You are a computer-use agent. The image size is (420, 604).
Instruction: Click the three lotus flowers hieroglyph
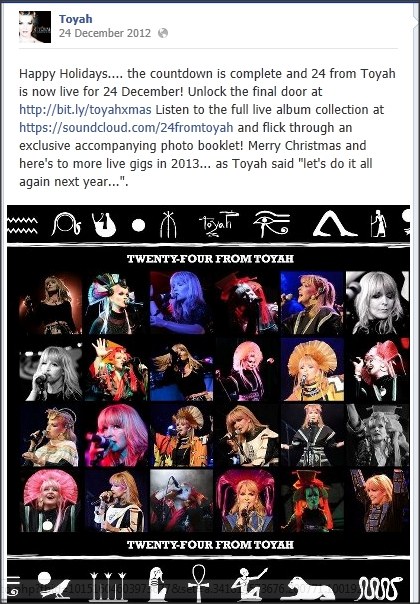pyautogui.click(x=108, y=586)
